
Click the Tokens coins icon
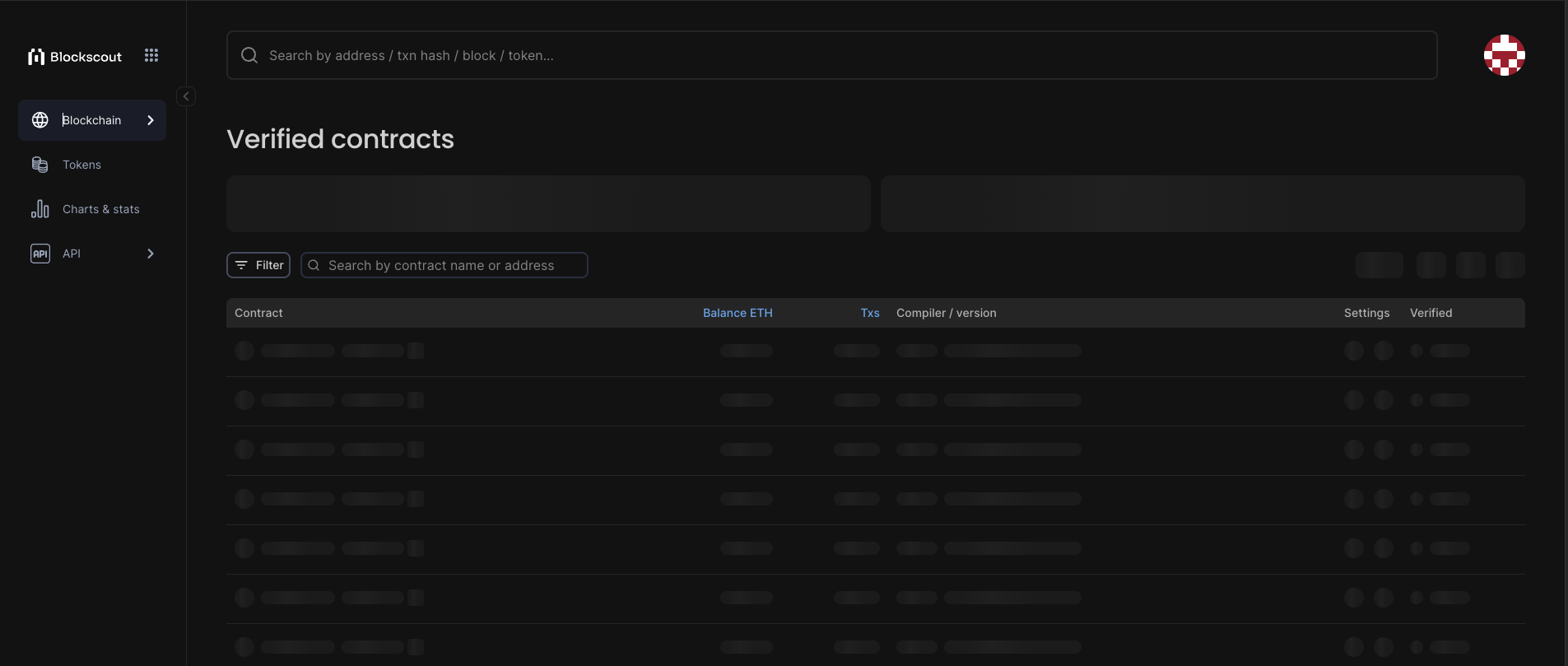(x=40, y=165)
